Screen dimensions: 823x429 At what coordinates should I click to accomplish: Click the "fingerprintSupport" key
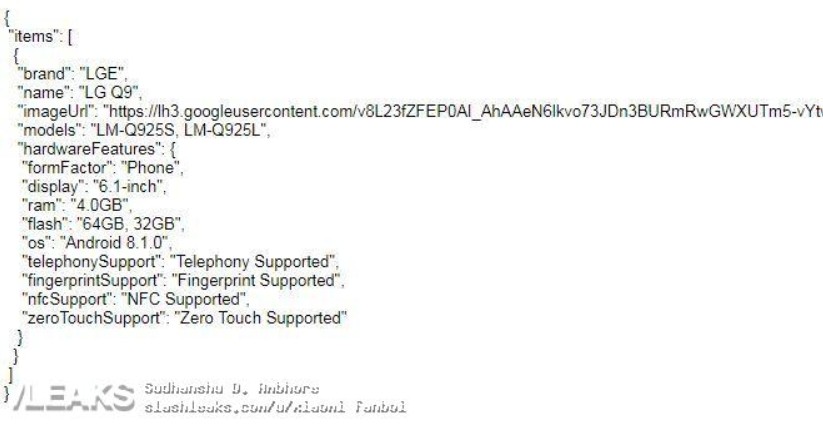(92, 281)
